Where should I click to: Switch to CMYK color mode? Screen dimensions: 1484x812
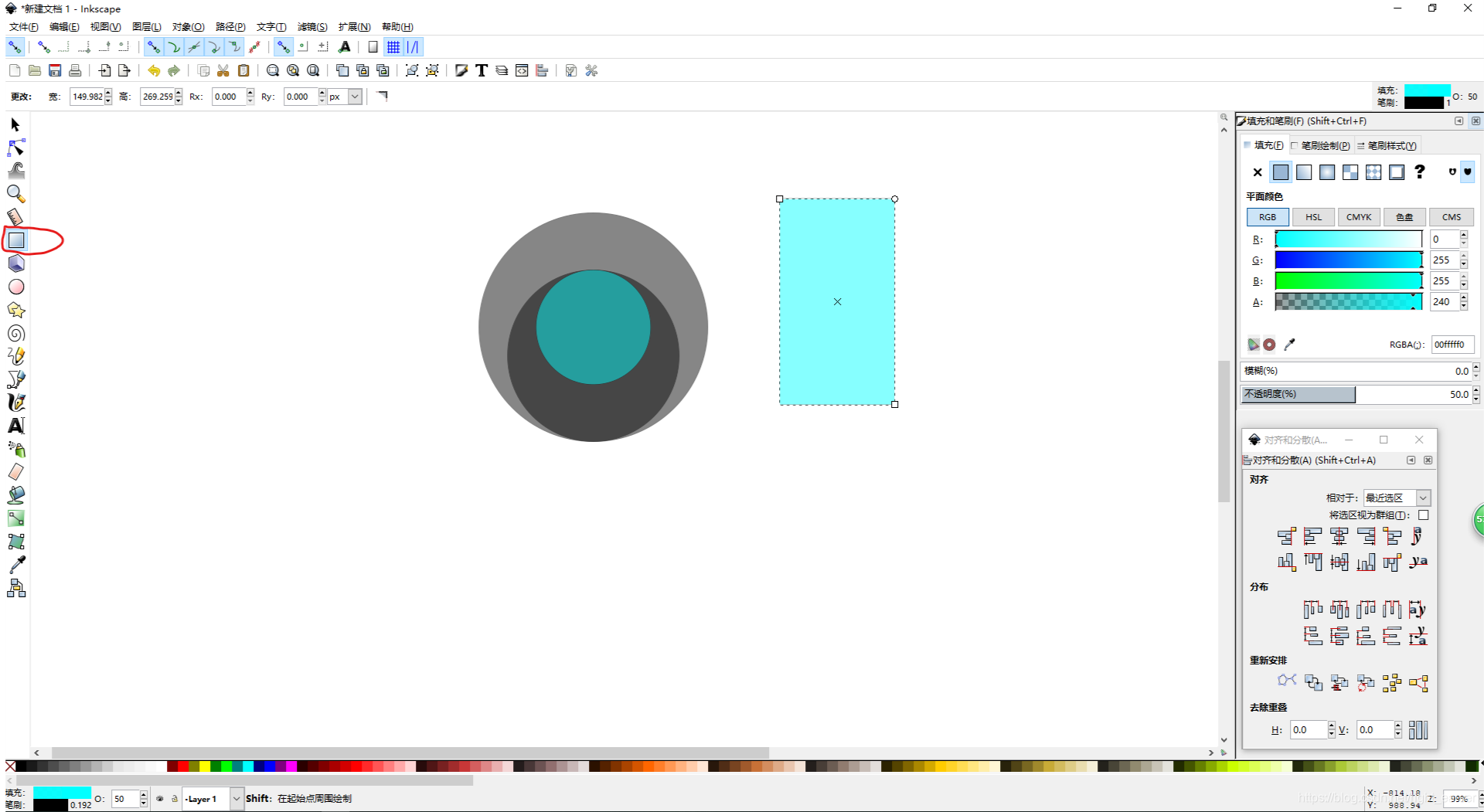[1359, 217]
